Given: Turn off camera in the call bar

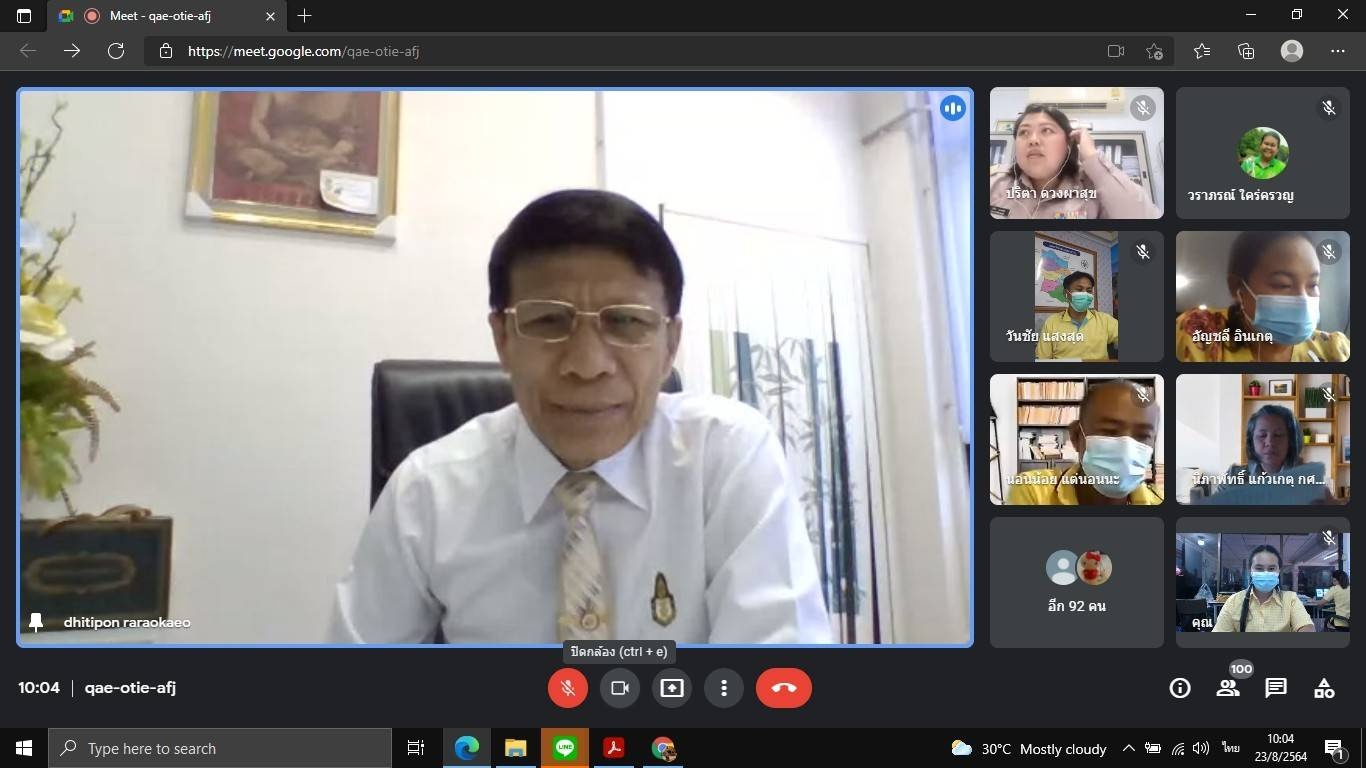Looking at the screenshot, I should point(619,688).
